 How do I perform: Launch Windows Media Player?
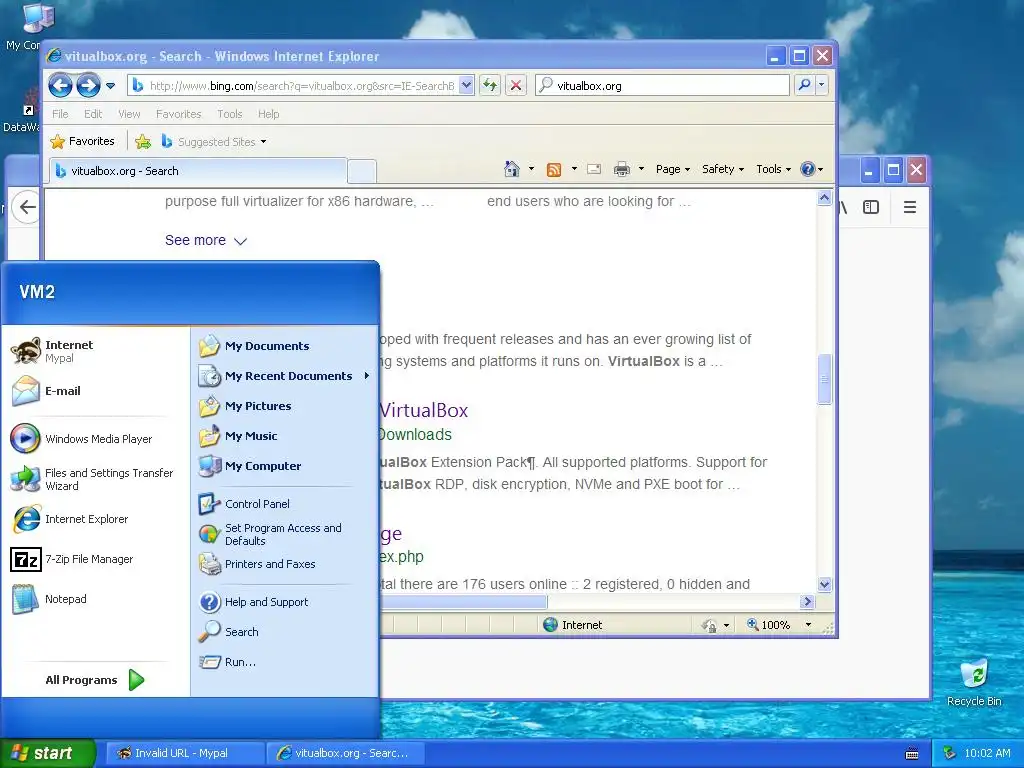point(97,439)
